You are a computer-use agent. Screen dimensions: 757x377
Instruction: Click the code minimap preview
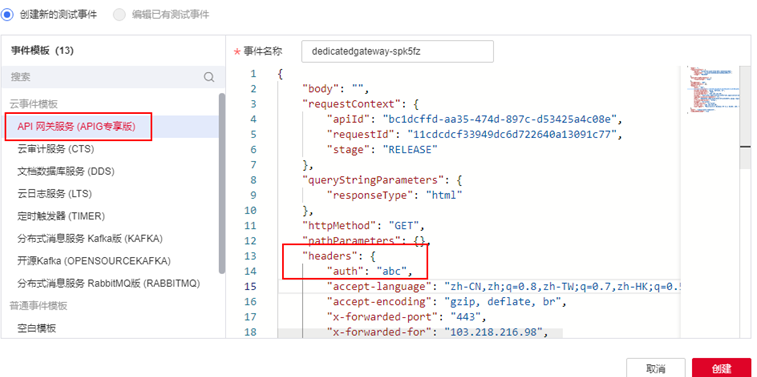point(713,90)
